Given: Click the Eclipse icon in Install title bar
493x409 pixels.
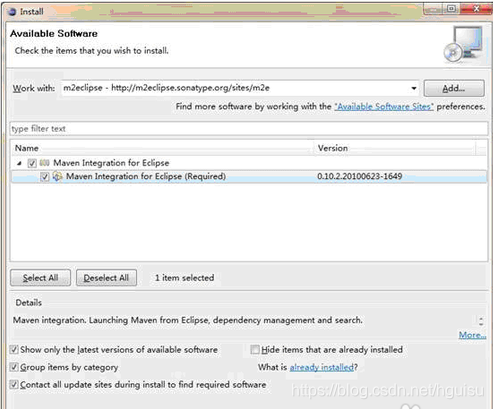Looking at the screenshot, I should tap(12, 12).
